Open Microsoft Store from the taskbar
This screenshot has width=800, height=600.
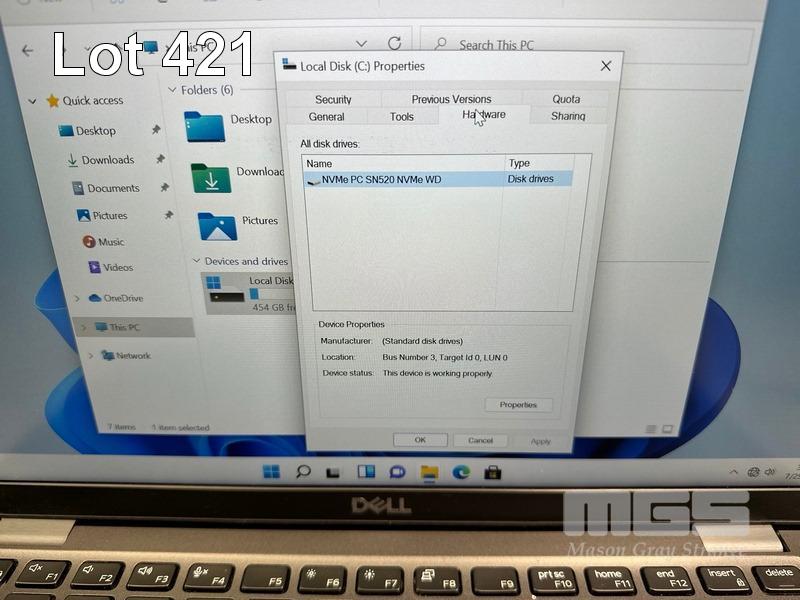tap(493, 472)
